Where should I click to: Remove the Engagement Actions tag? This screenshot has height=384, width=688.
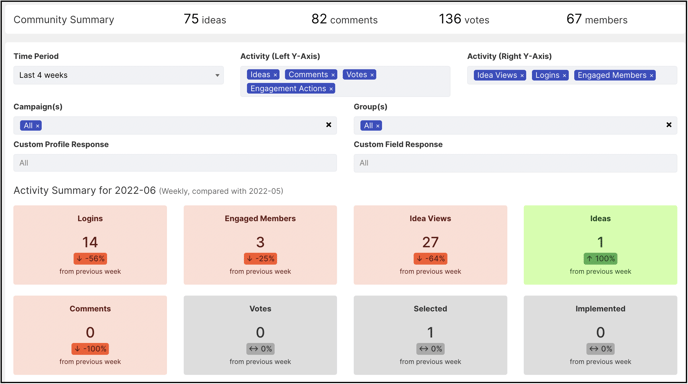[331, 89]
